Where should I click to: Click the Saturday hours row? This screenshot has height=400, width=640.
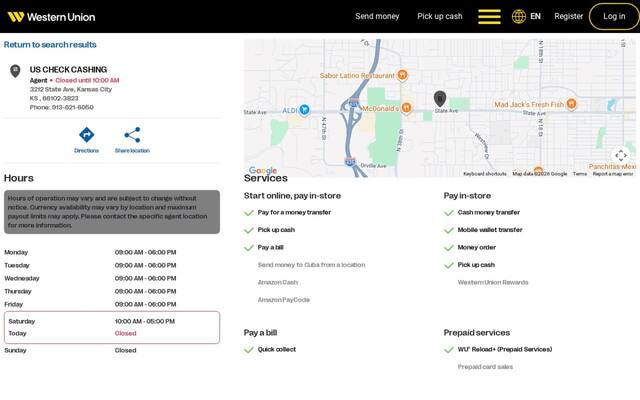coord(112,321)
